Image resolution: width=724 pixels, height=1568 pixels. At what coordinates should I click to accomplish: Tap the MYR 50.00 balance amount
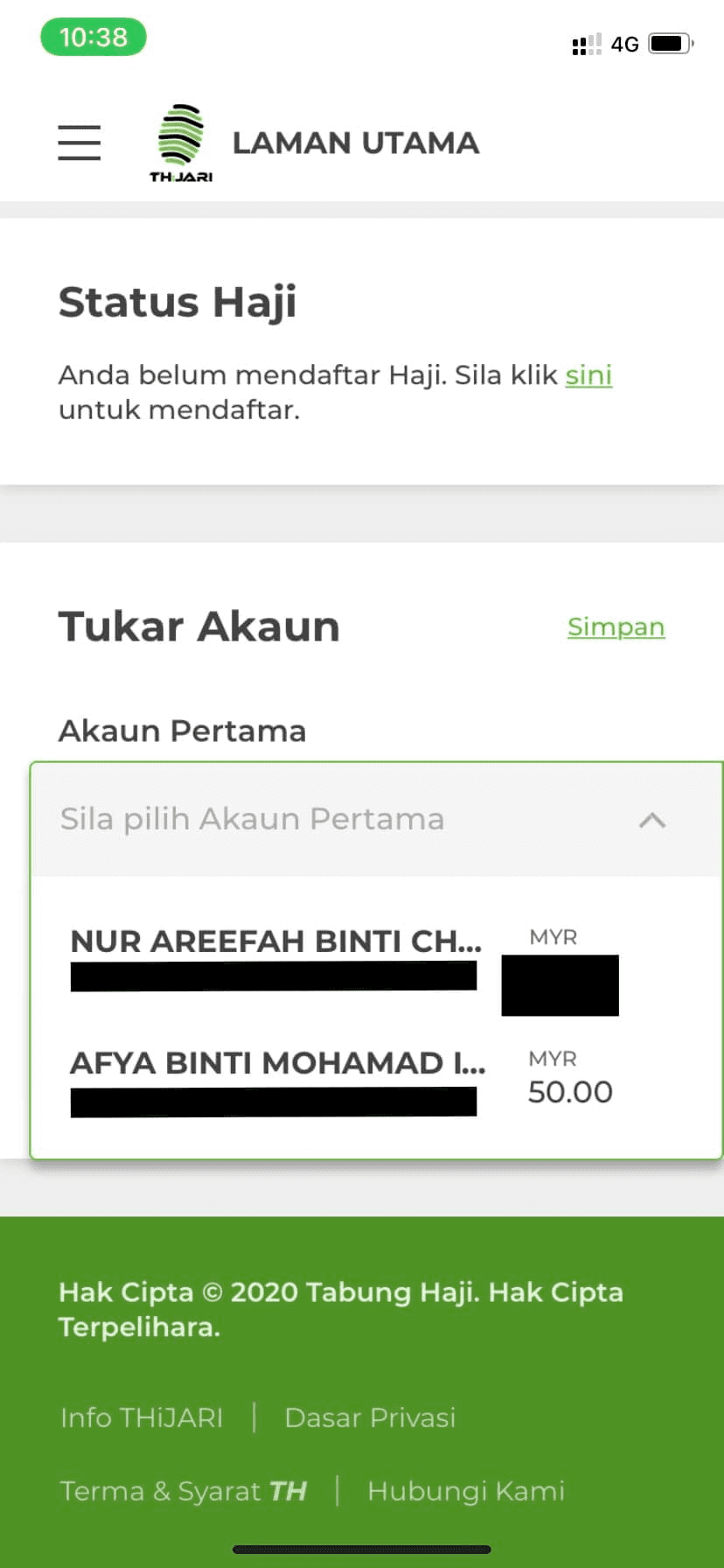click(x=570, y=1092)
